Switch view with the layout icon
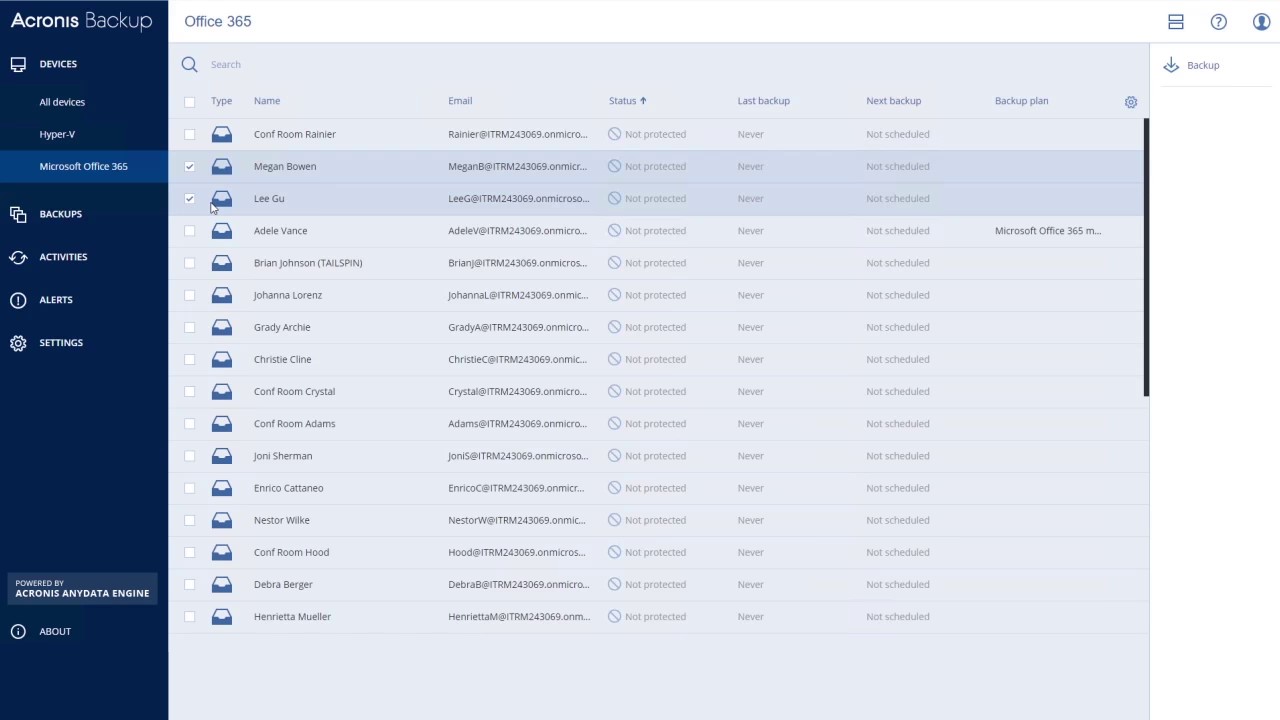The image size is (1280, 720). [x=1176, y=22]
